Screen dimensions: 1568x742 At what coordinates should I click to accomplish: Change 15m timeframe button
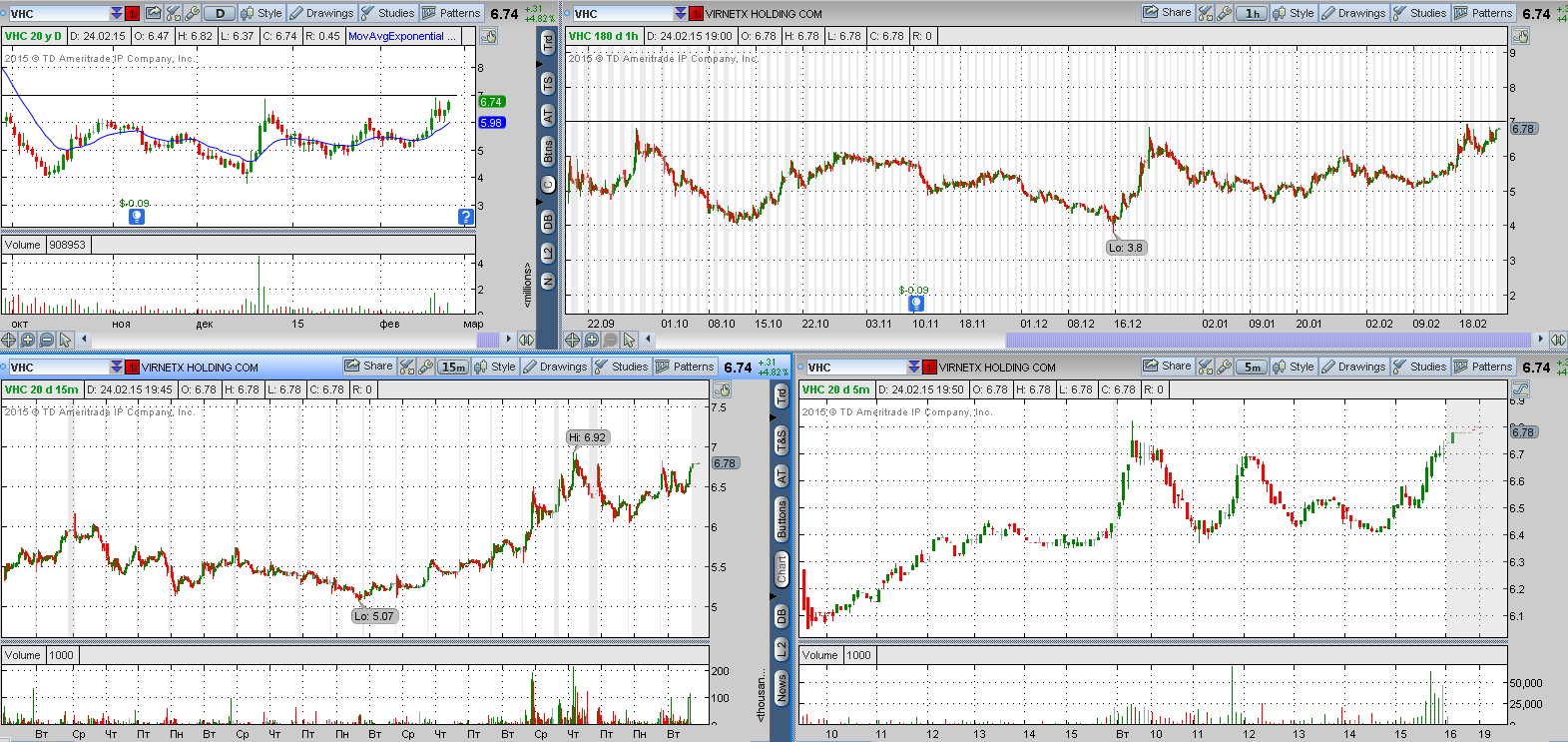point(453,367)
